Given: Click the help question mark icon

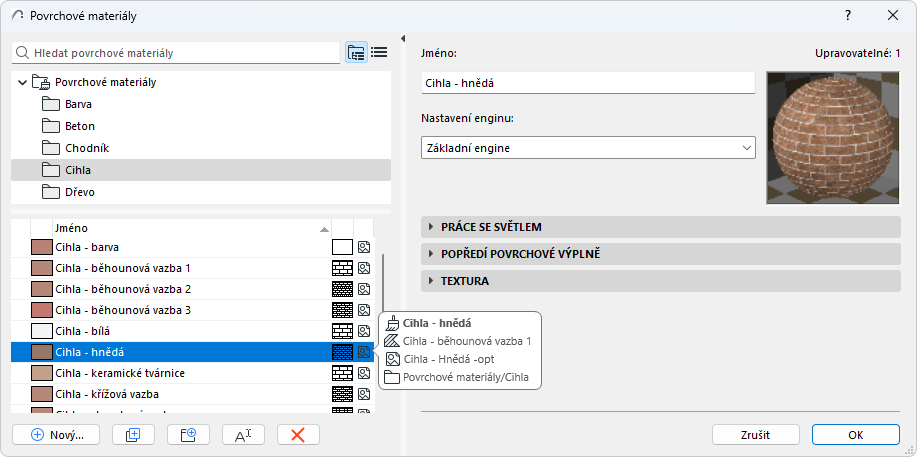Looking at the screenshot, I should [848, 16].
